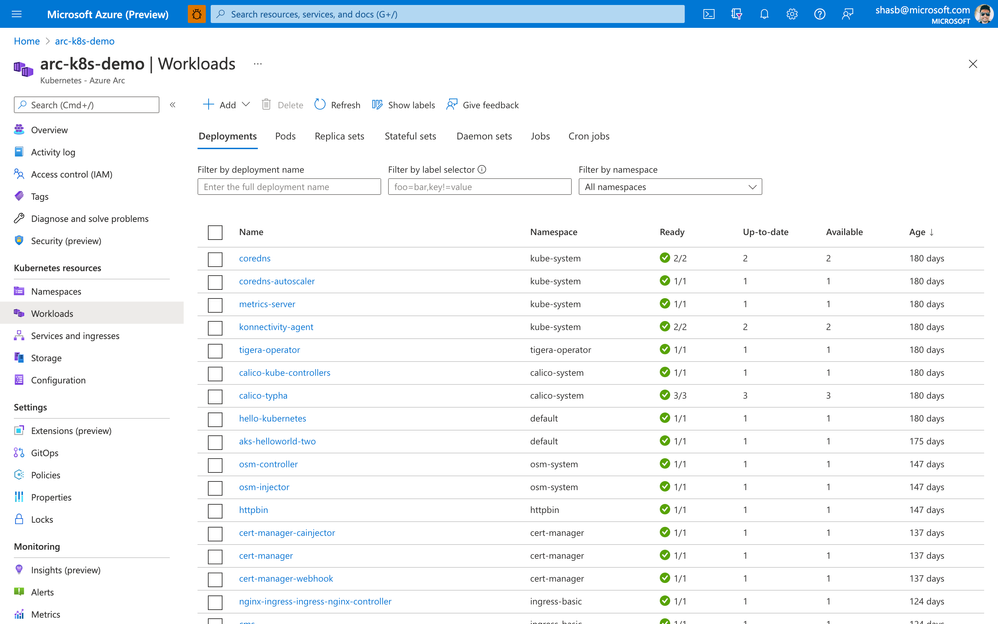Open the Azure portal hamburger menu
The image size is (998, 624).
17,14
